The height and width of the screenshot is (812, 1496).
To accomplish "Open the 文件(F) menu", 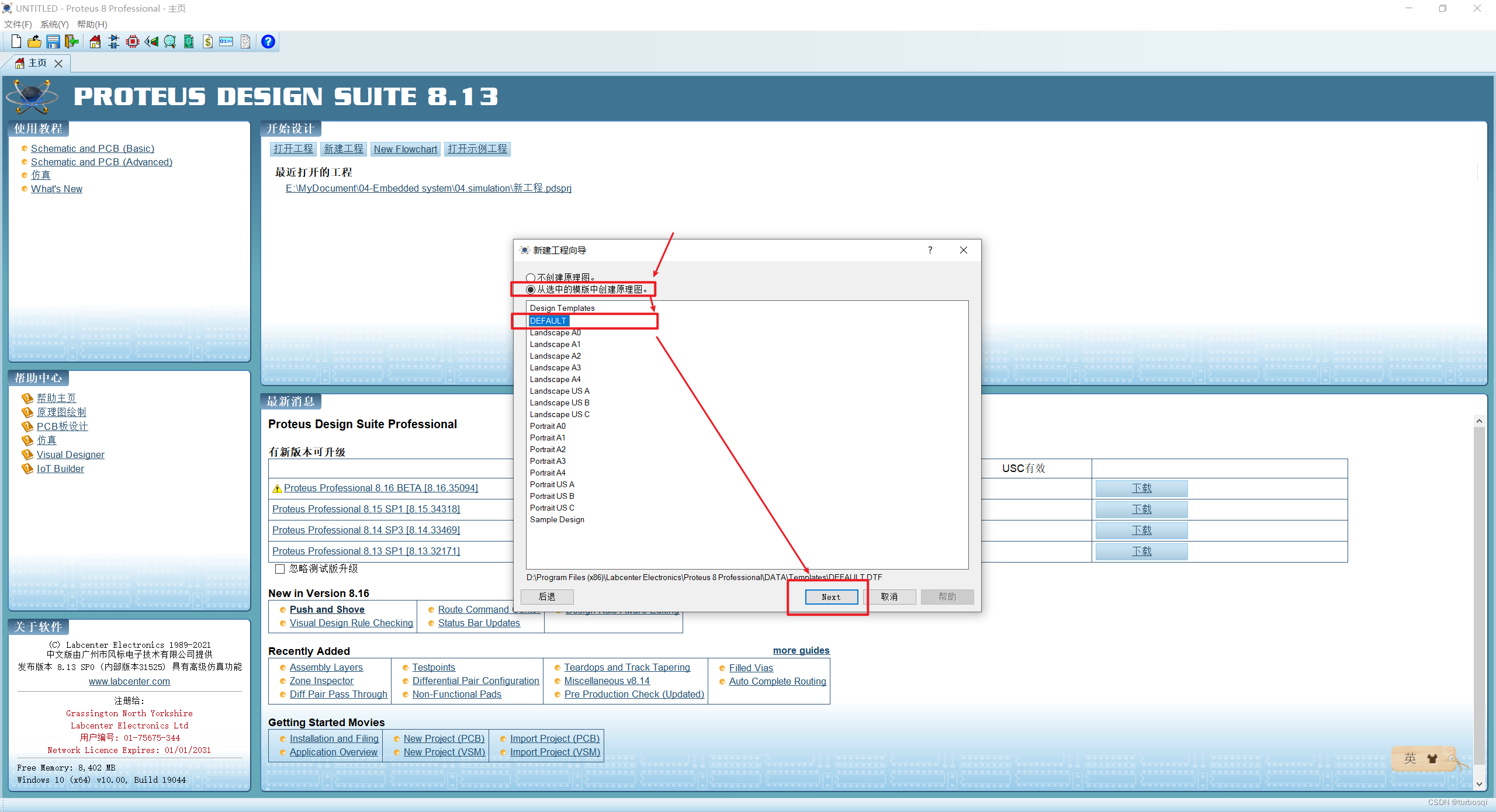I will 18,24.
